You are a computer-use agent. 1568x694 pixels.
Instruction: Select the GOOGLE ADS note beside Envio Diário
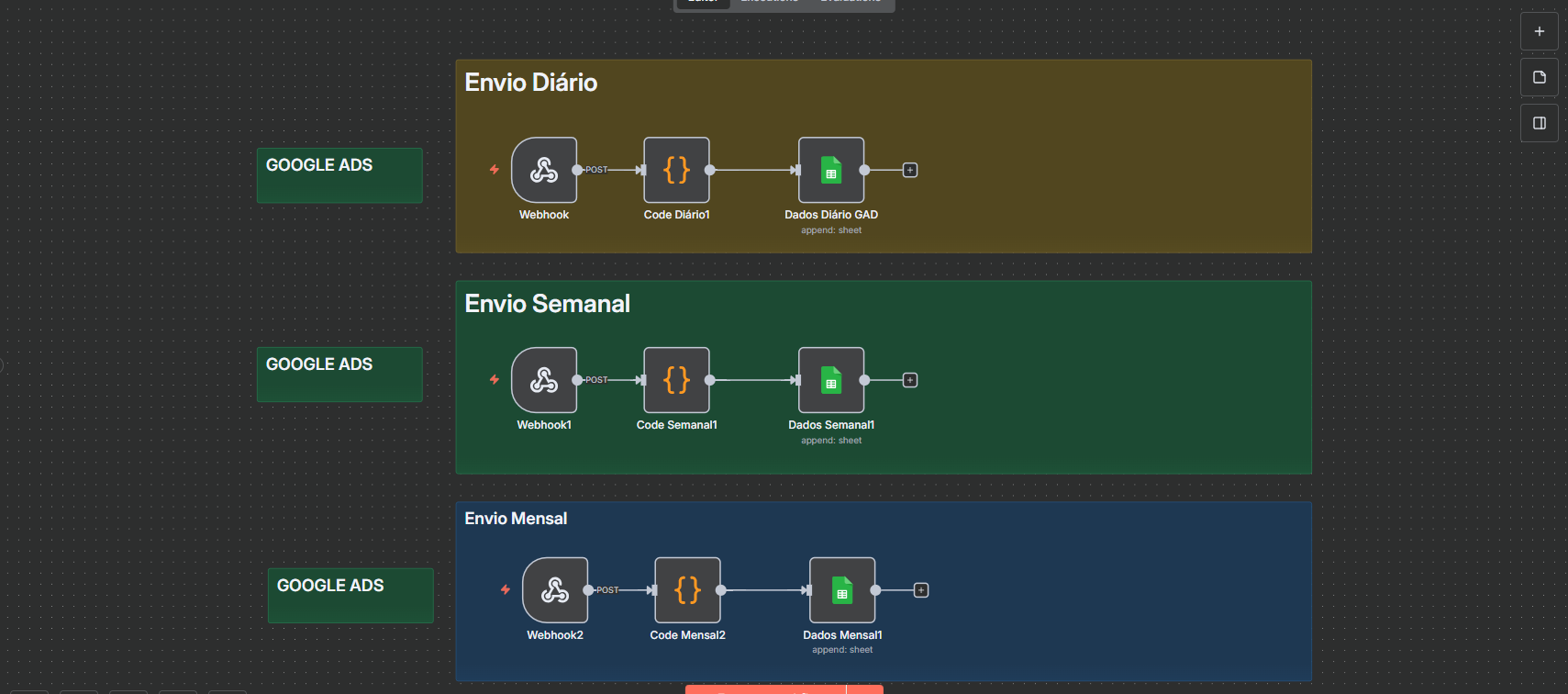339,174
